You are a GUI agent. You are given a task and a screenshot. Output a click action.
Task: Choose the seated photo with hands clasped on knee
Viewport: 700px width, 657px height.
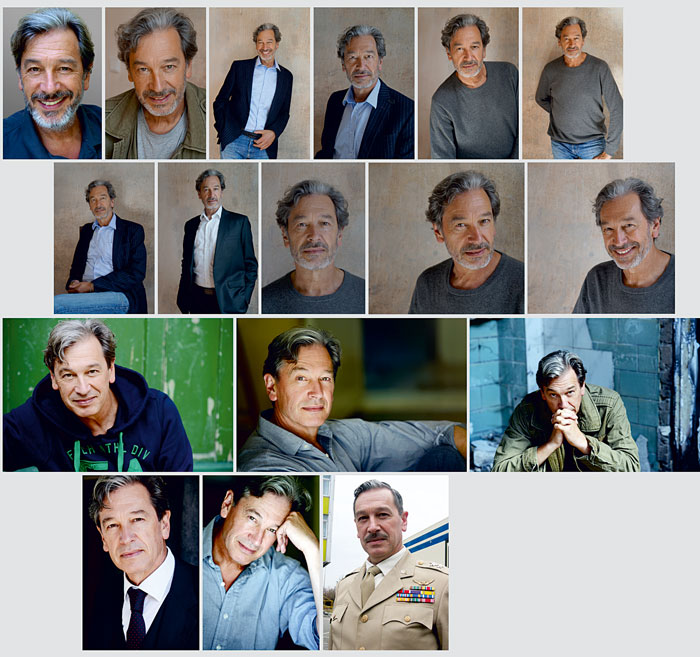pos(104,238)
